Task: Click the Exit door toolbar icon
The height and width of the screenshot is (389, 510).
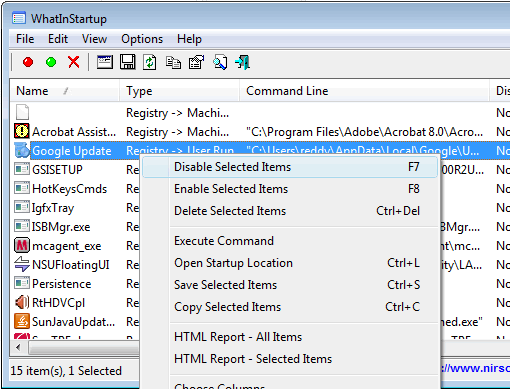Action: coord(242,62)
